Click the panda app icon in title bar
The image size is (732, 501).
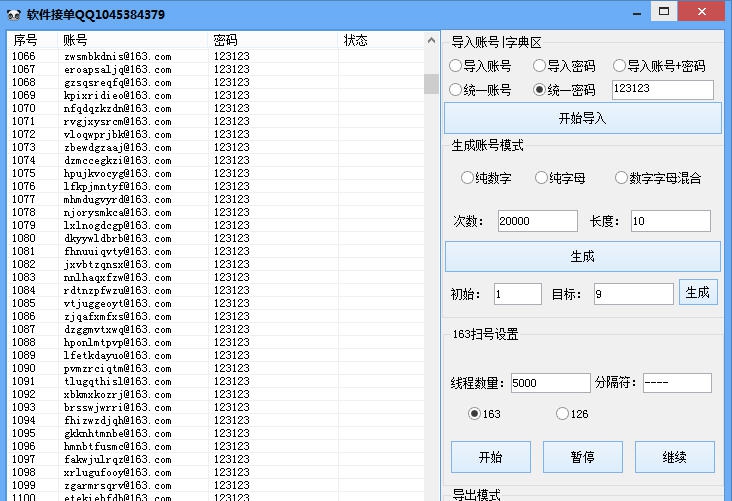14,14
